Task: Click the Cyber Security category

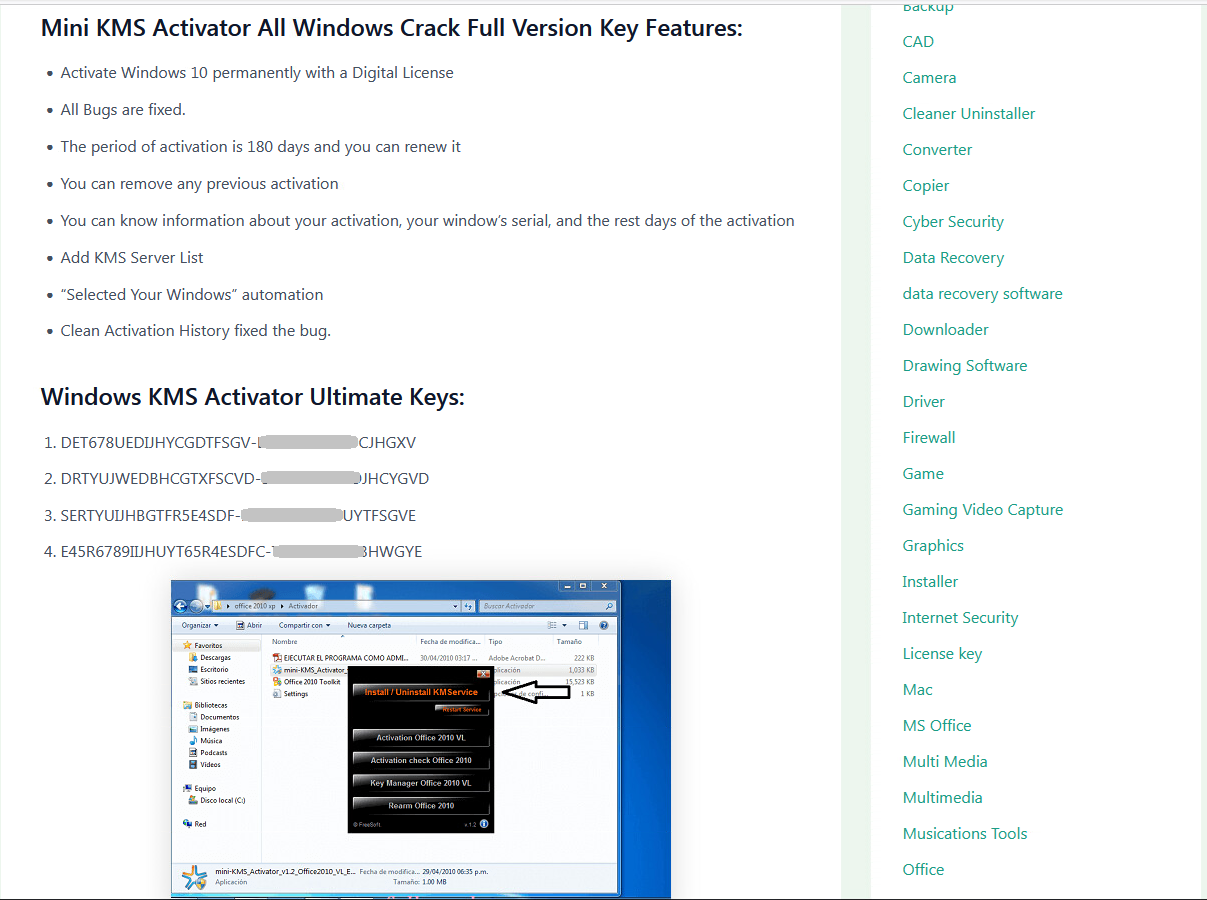Action: (x=952, y=222)
